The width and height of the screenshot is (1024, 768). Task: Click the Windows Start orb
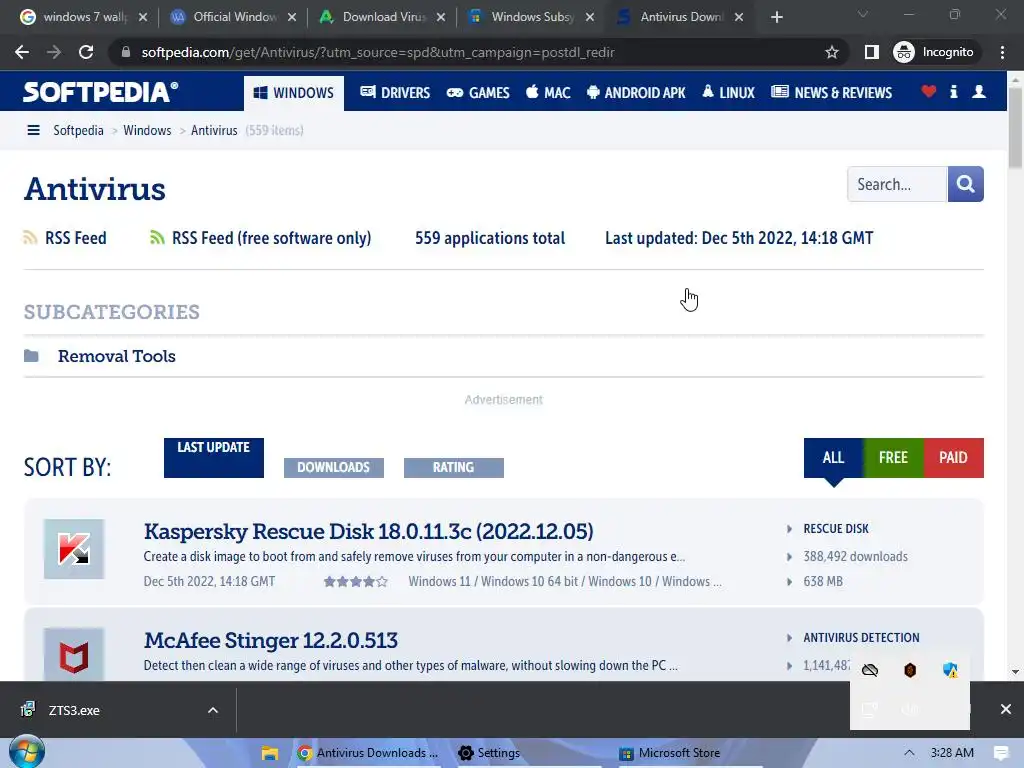27,752
